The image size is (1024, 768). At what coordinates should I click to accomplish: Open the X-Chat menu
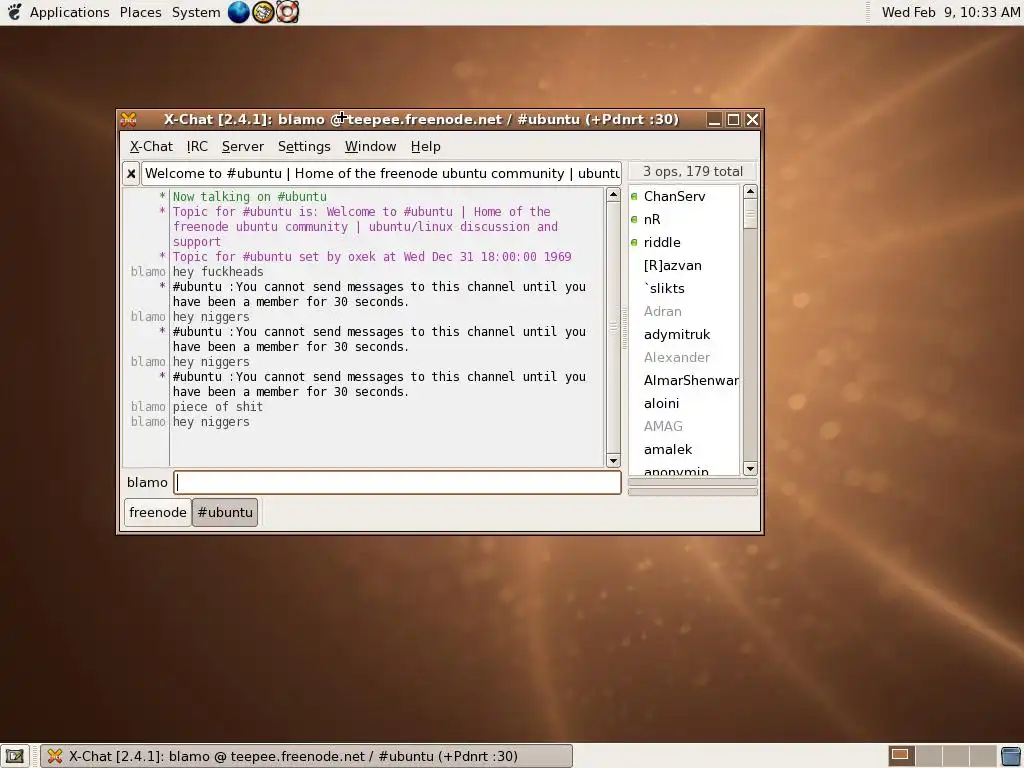151,146
